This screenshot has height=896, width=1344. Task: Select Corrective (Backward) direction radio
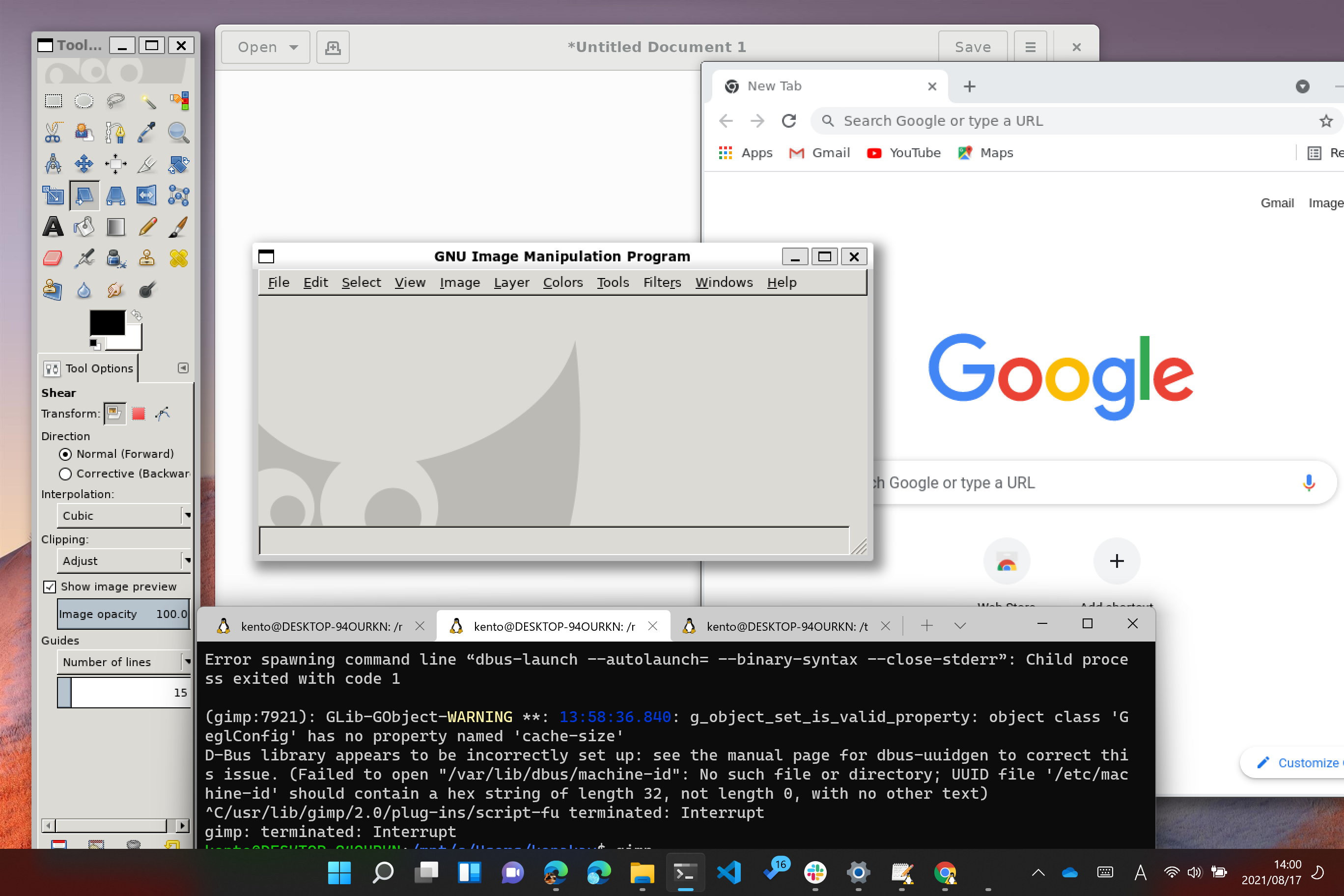pos(65,474)
